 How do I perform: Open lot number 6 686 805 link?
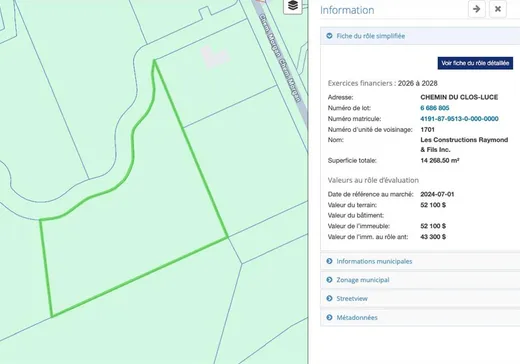(x=435, y=108)
